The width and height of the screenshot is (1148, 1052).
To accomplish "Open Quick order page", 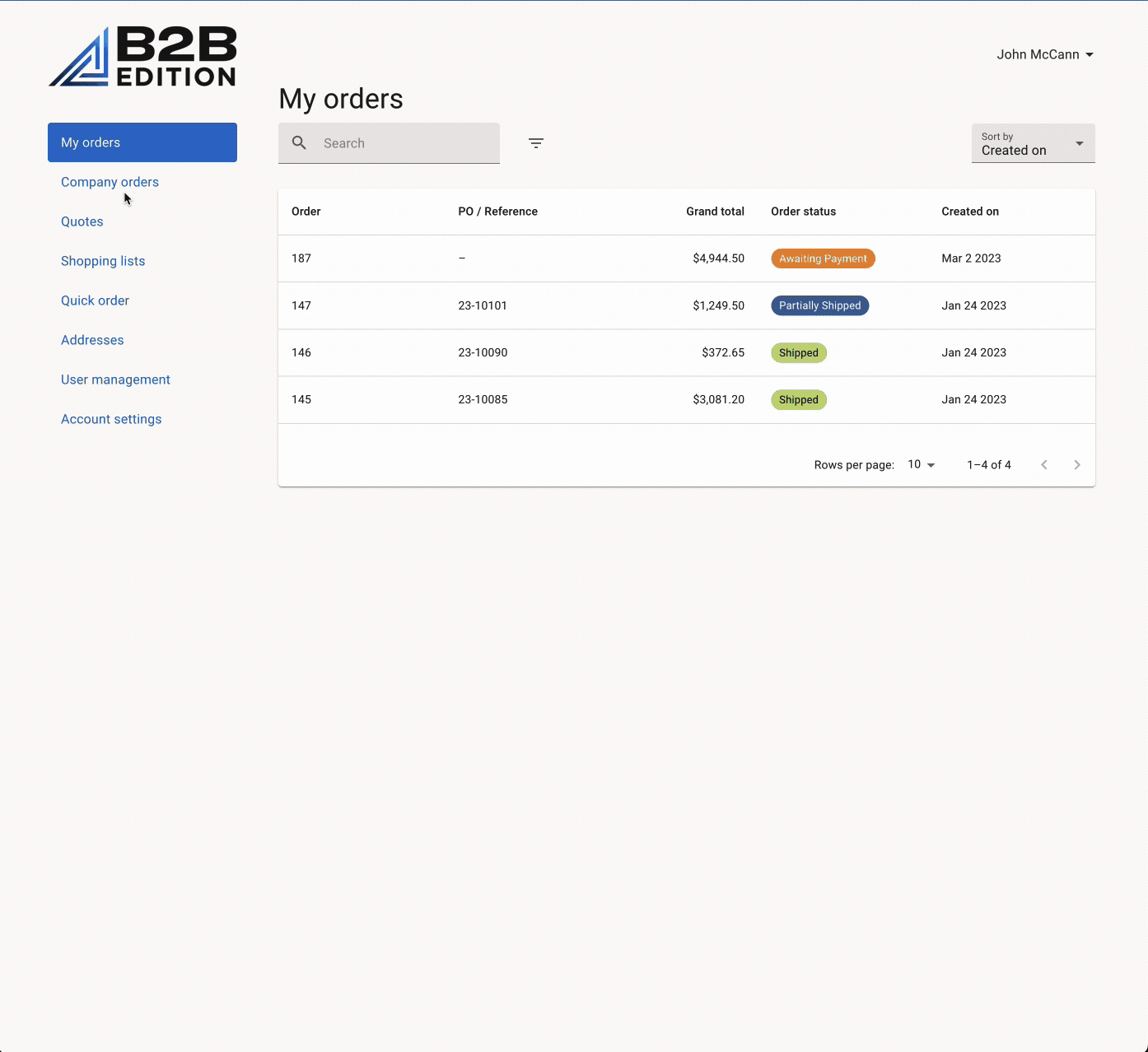I will (x=95, y=300).
